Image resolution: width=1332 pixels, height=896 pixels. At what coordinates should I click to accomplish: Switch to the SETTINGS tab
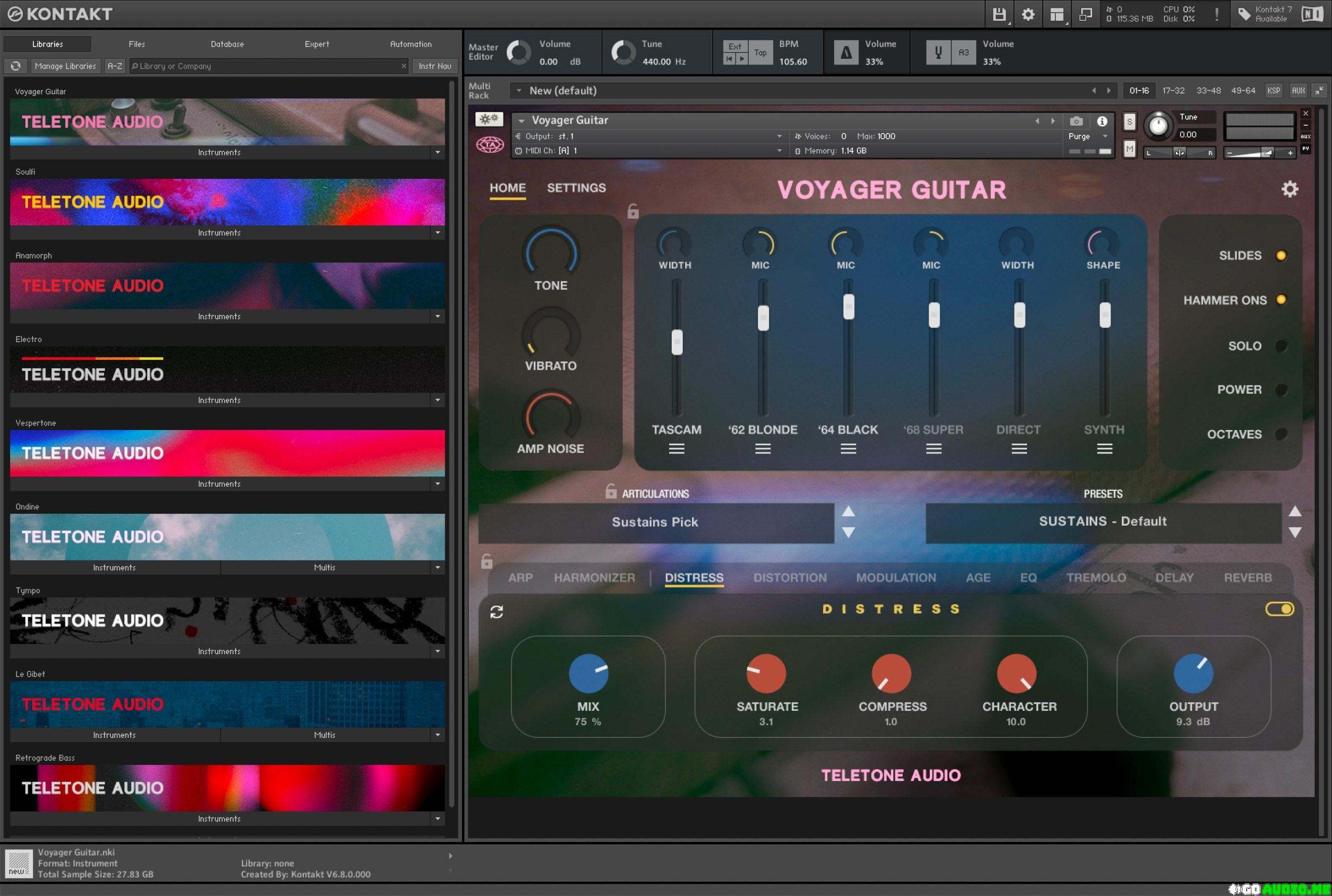(575, 188)
